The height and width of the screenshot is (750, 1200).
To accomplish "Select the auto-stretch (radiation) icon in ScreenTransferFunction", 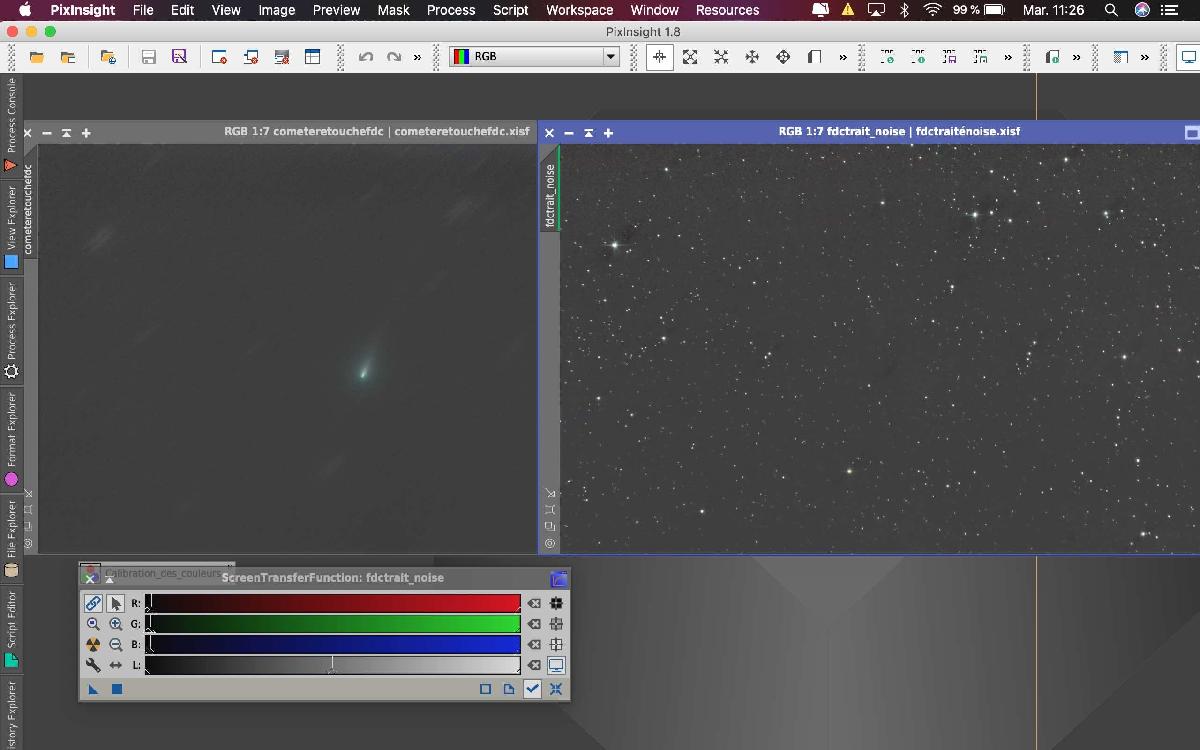I will [x=93, y=644].
